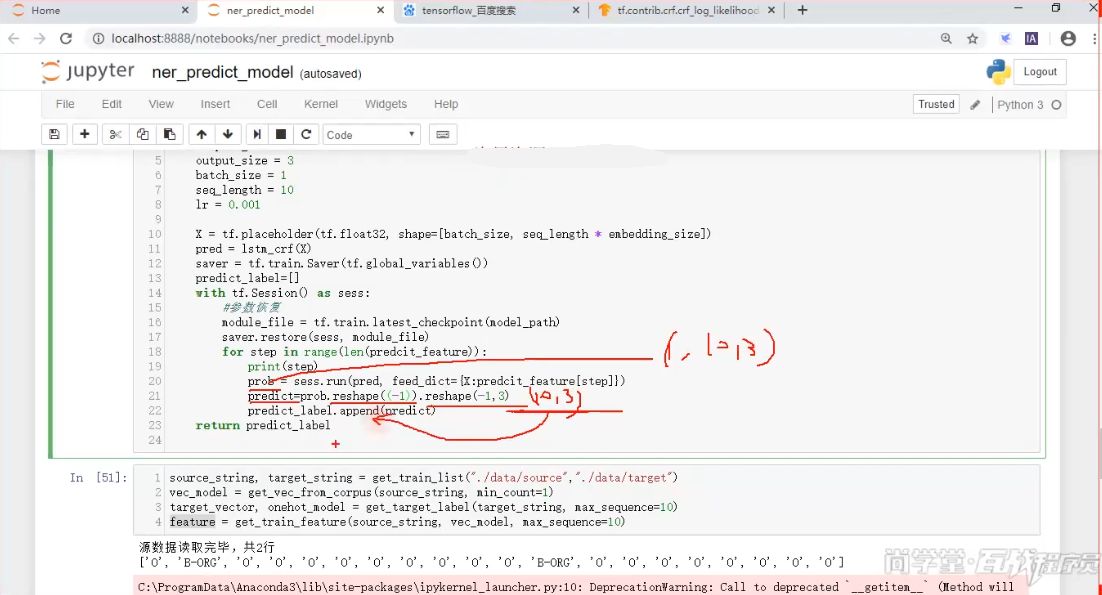
Task: Copy selected cells icon in toolbar
Action: [143, 134]
